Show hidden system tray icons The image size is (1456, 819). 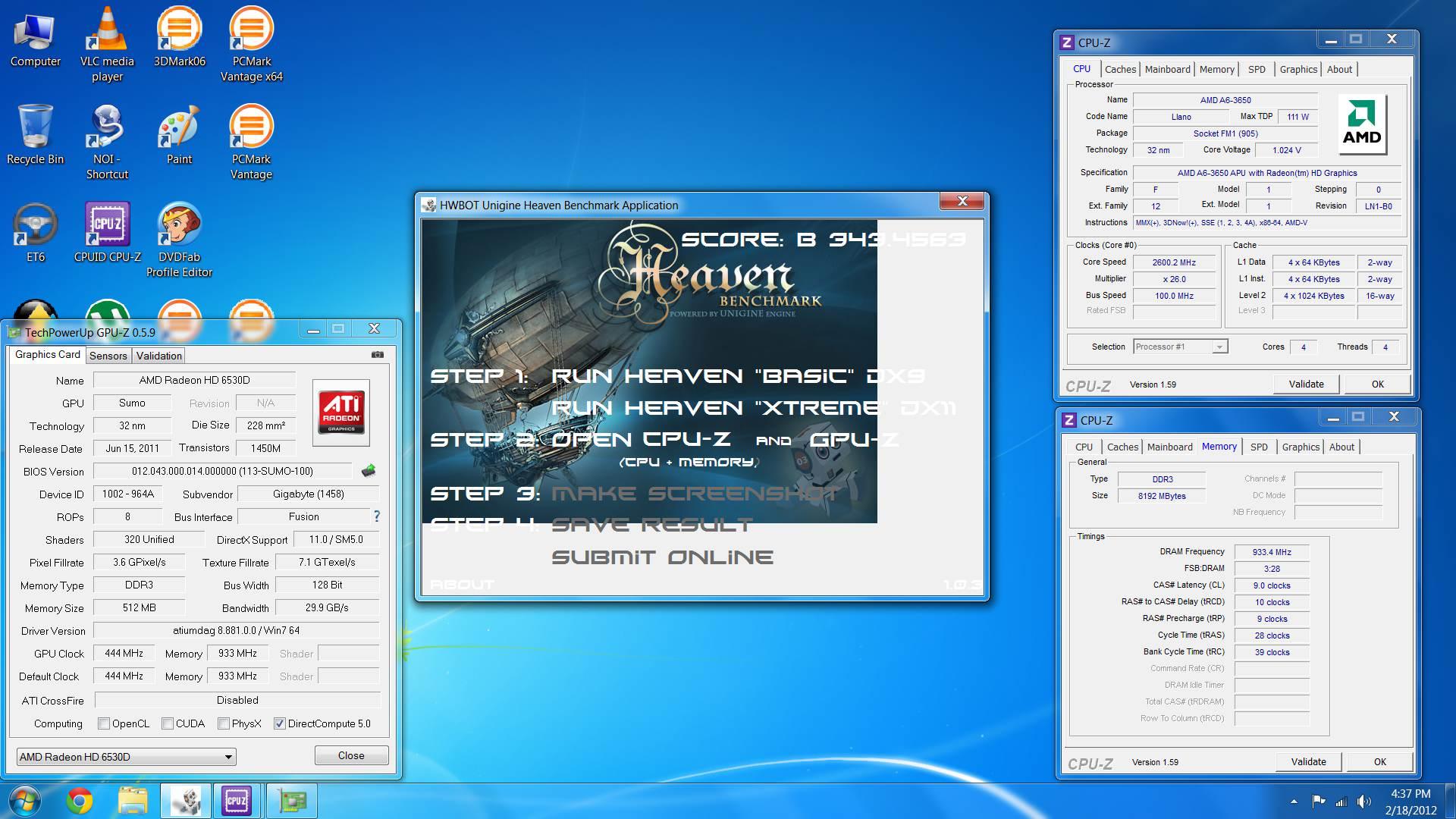[x=1294, y=802]
